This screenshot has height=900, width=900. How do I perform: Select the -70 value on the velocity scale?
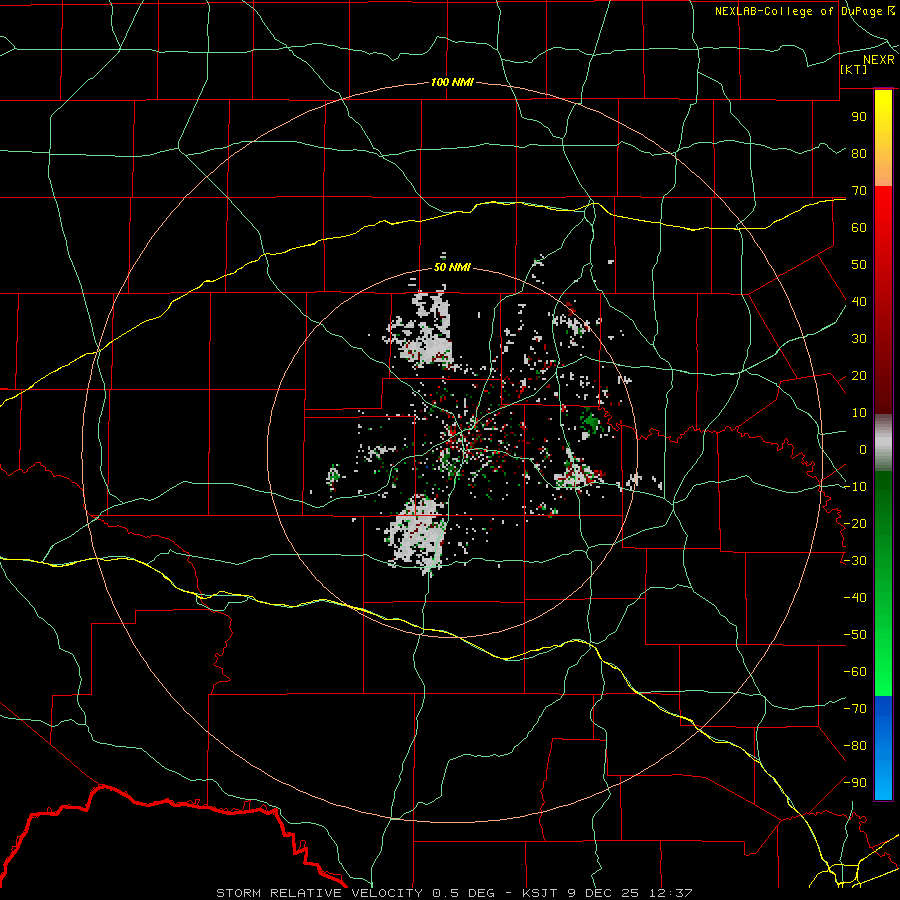[855, 709]
